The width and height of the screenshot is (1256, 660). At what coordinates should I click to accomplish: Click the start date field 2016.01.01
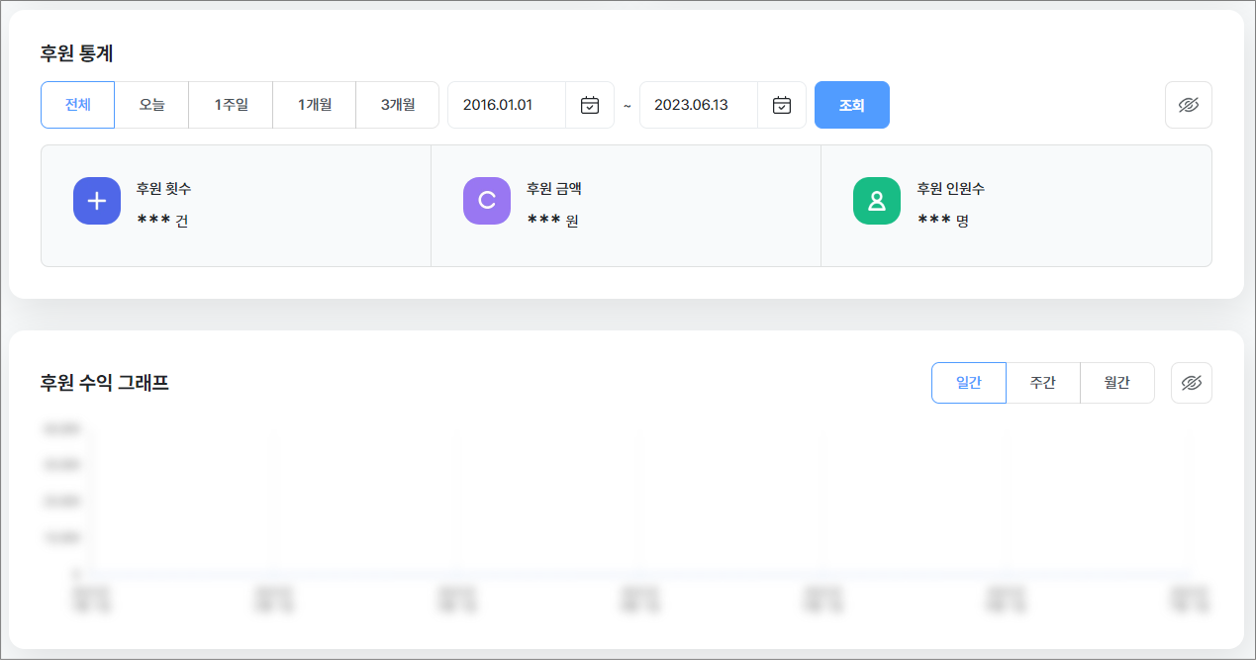(506, 105)
